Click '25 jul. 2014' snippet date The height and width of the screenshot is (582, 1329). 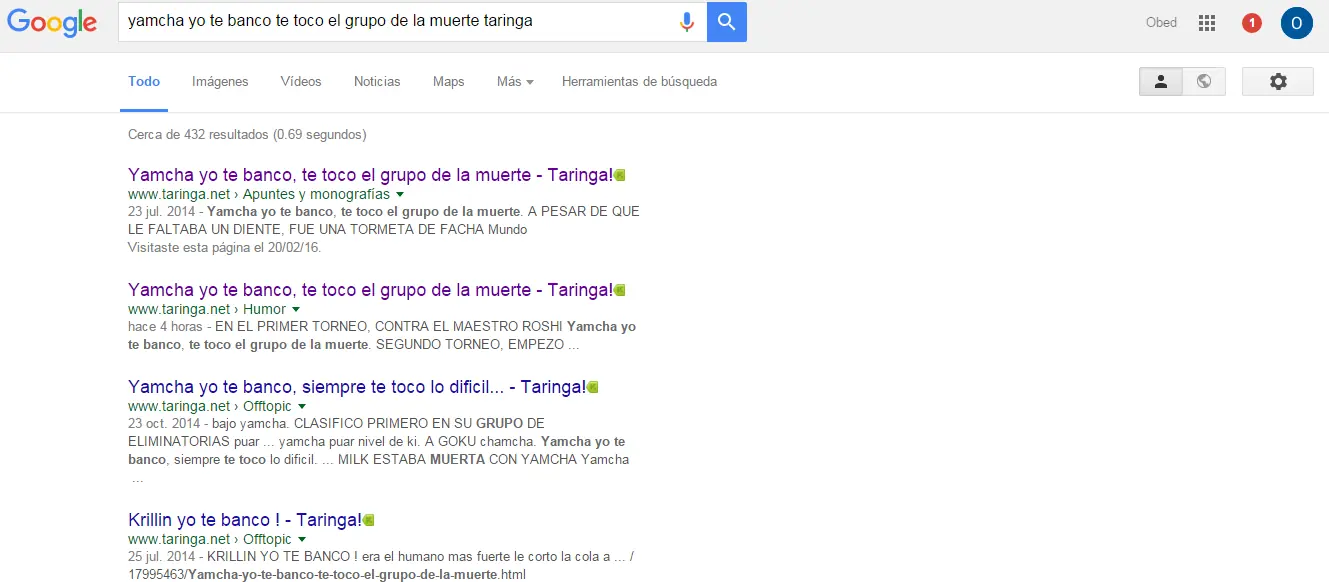[x=162, y=557]
